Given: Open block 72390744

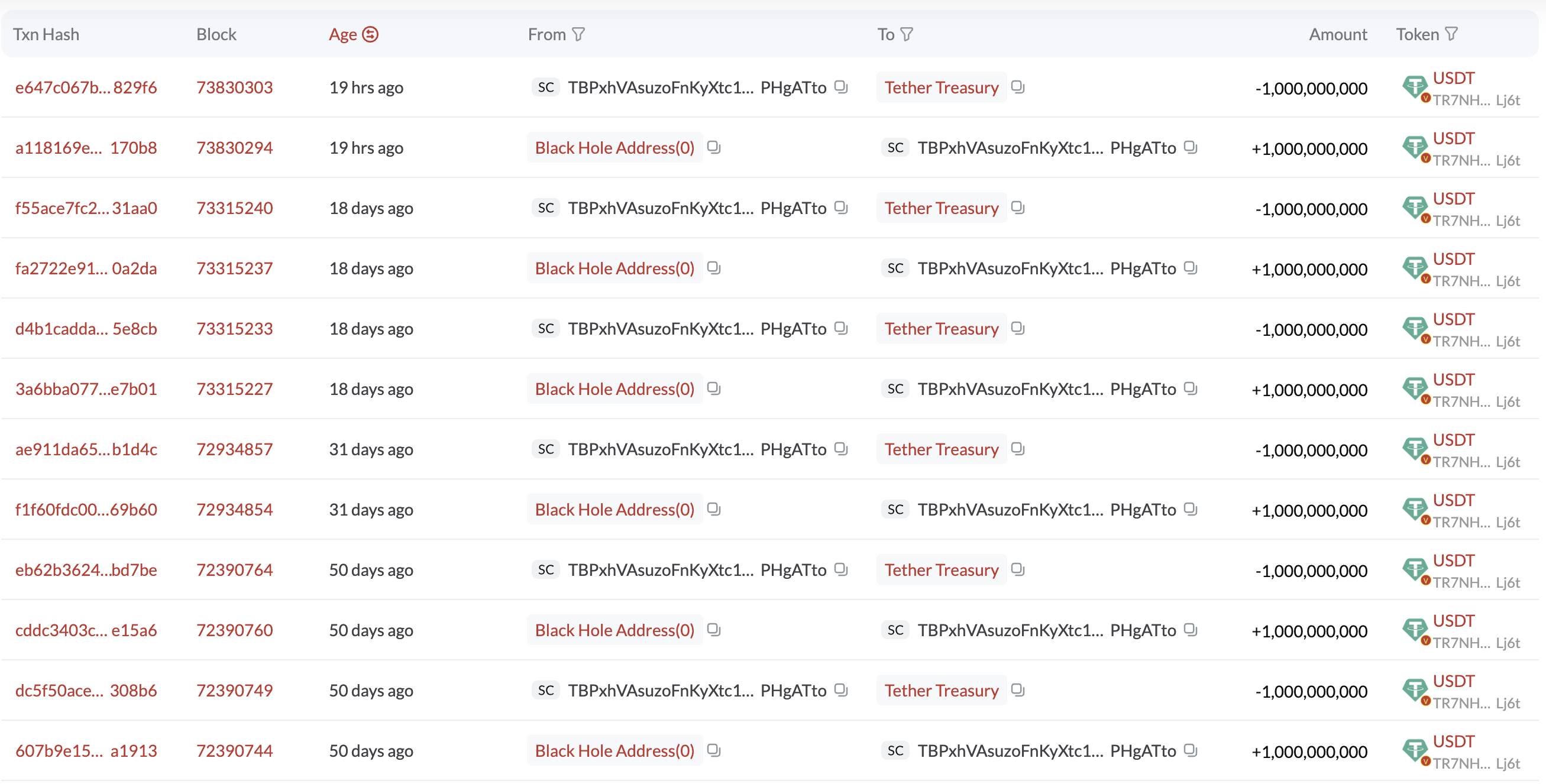Looking at the screenshot, I should (235, 750).
